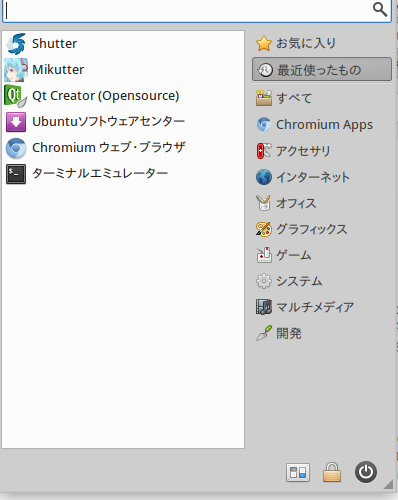Click the Development trowel icon
The image size is (398, 500).
[x=264, y=333]
